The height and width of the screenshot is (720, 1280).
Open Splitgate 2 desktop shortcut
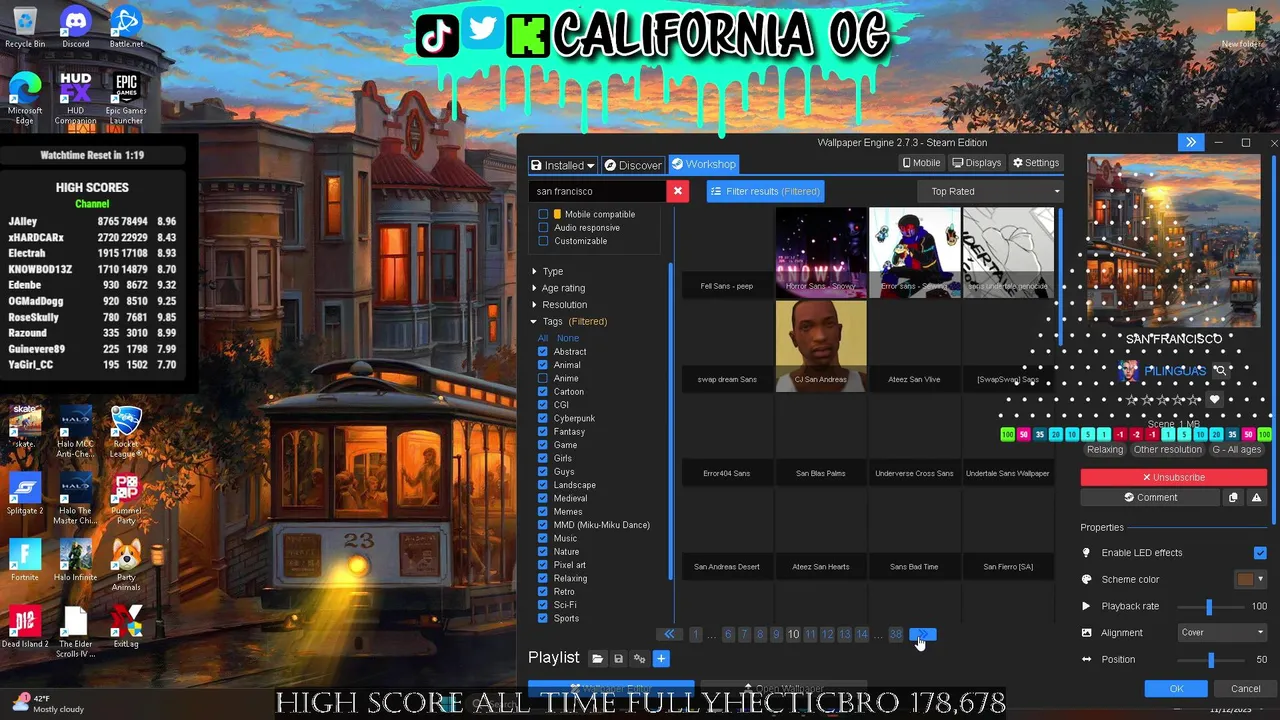[25, 496]
